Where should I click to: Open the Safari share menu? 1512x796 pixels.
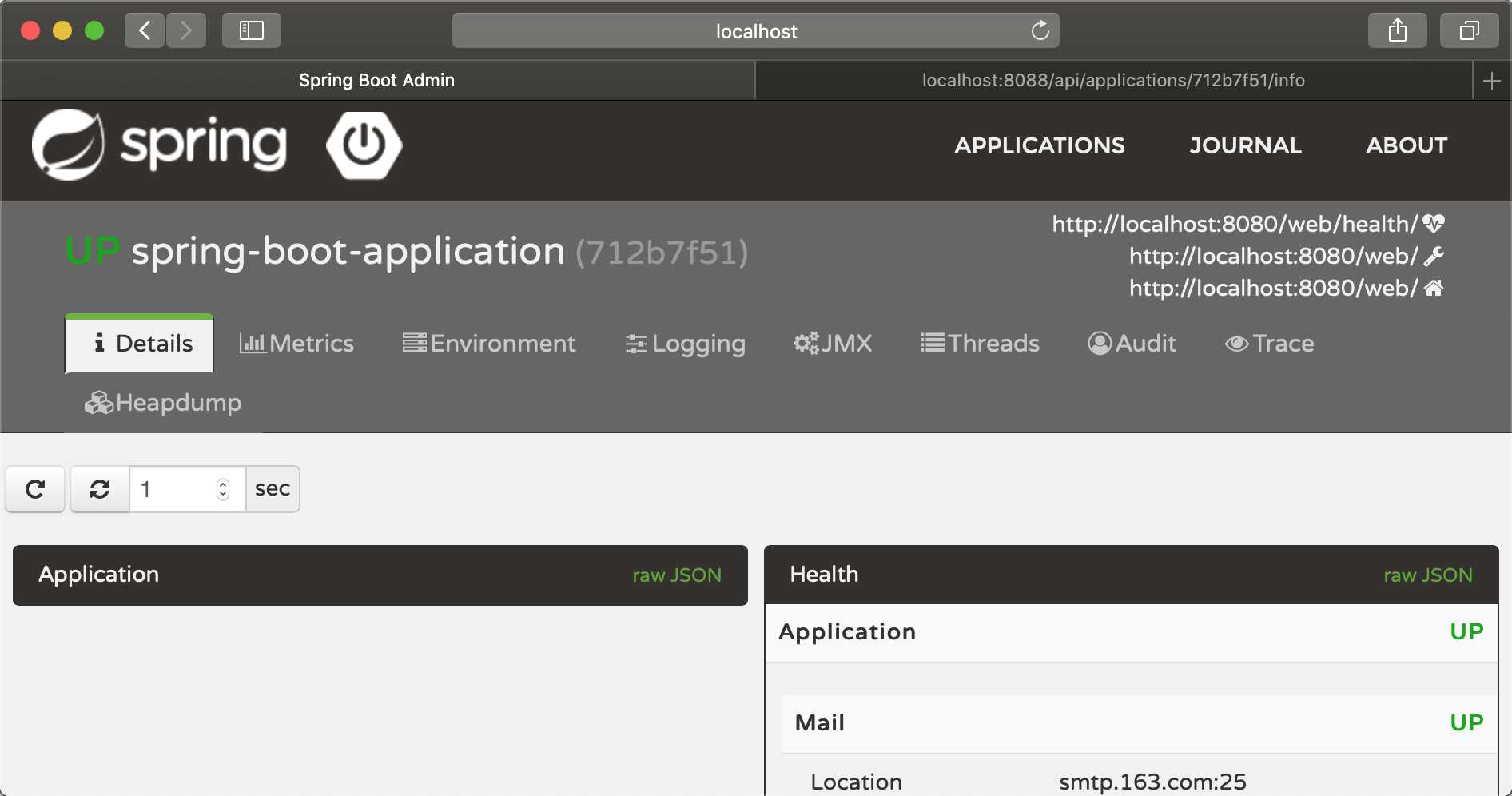click(1397, 31)
